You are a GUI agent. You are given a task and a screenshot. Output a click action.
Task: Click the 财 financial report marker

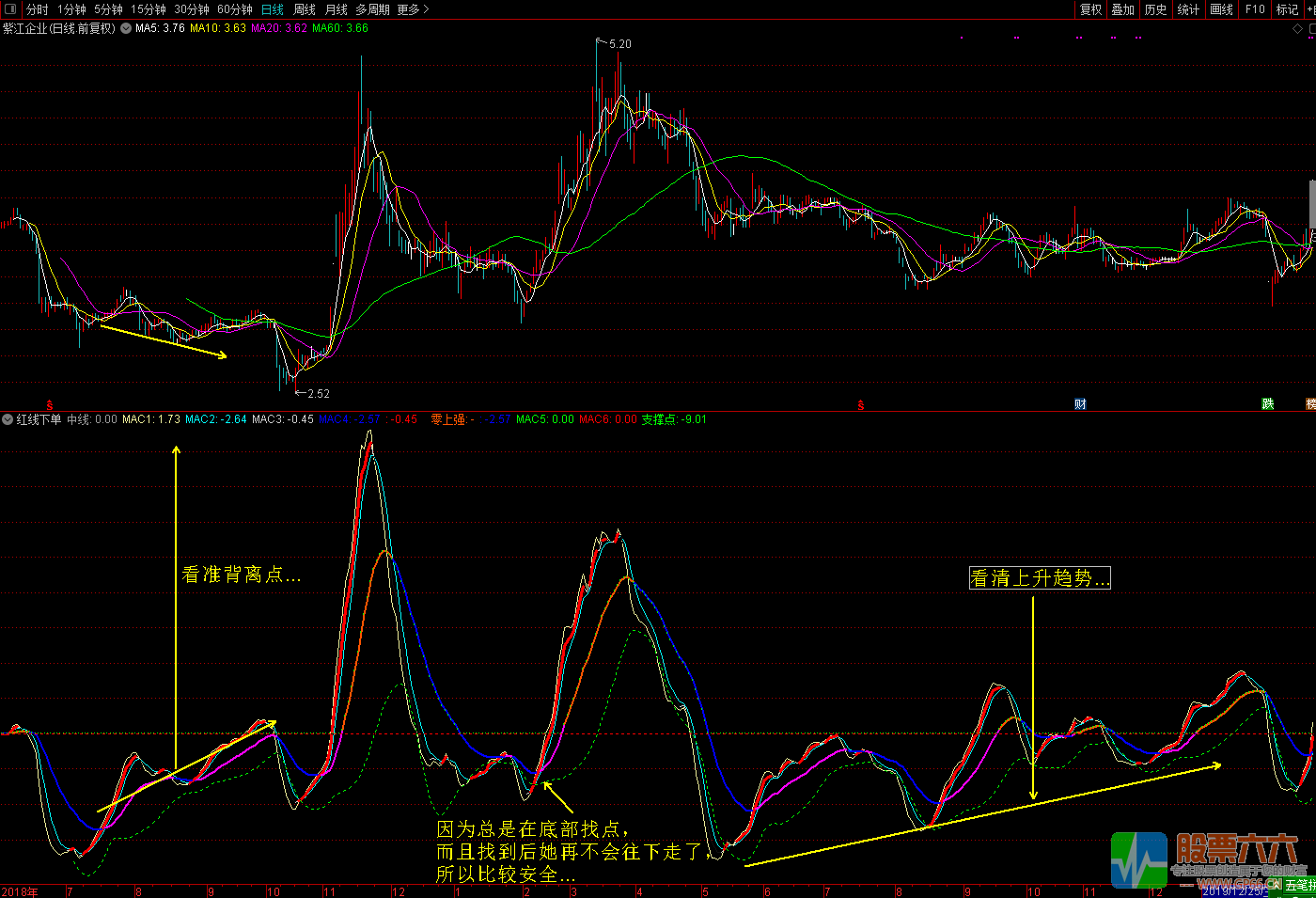[x=1080, y=404]
